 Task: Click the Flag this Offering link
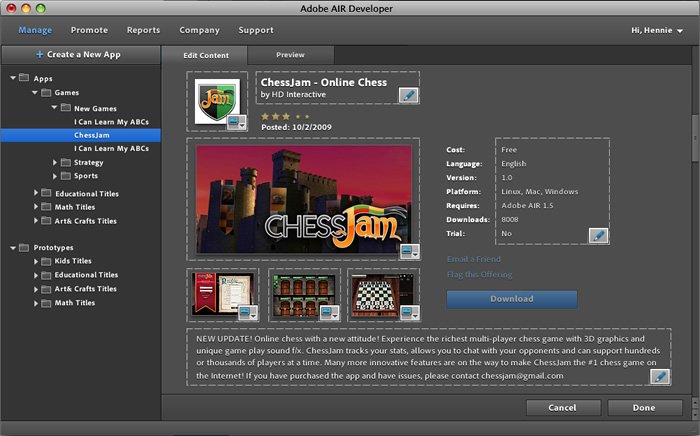[479, 274]
